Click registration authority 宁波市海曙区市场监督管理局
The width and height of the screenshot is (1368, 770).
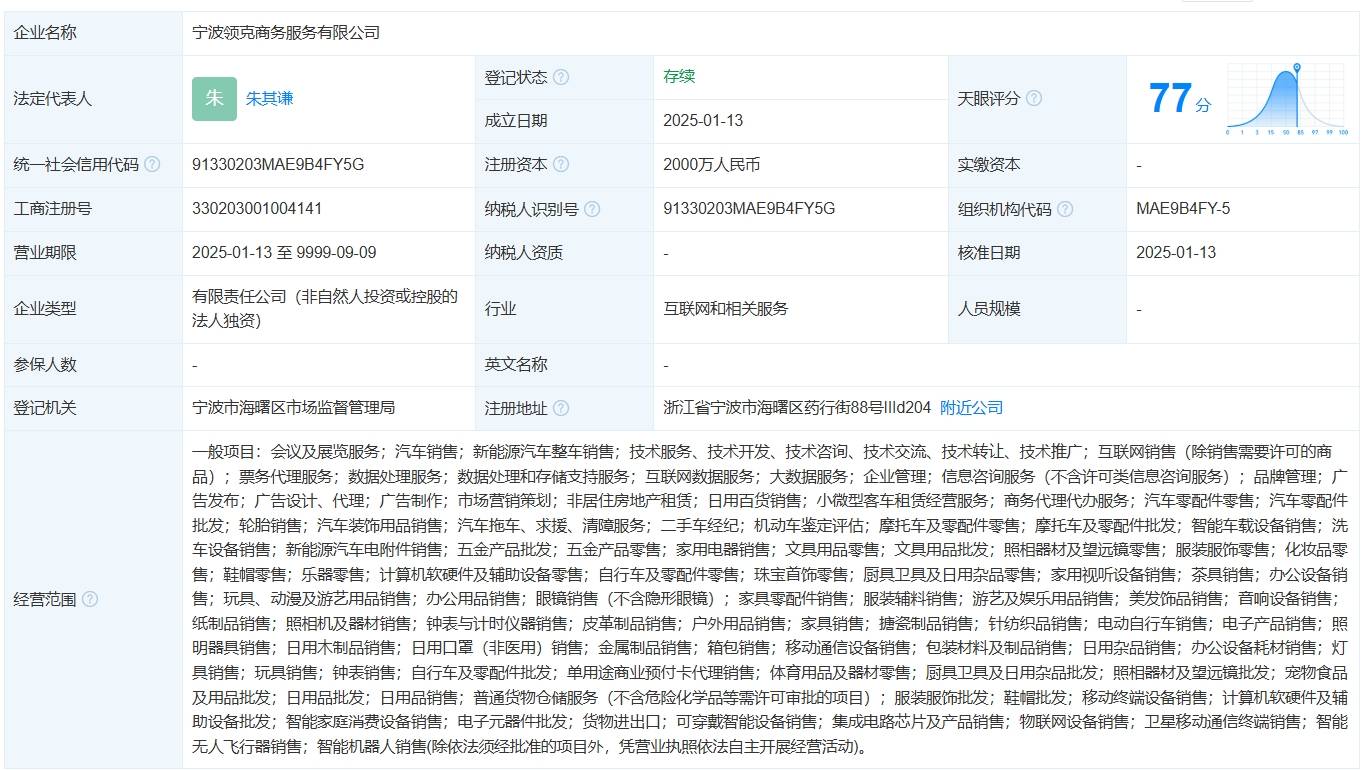[x=294, y=408]
